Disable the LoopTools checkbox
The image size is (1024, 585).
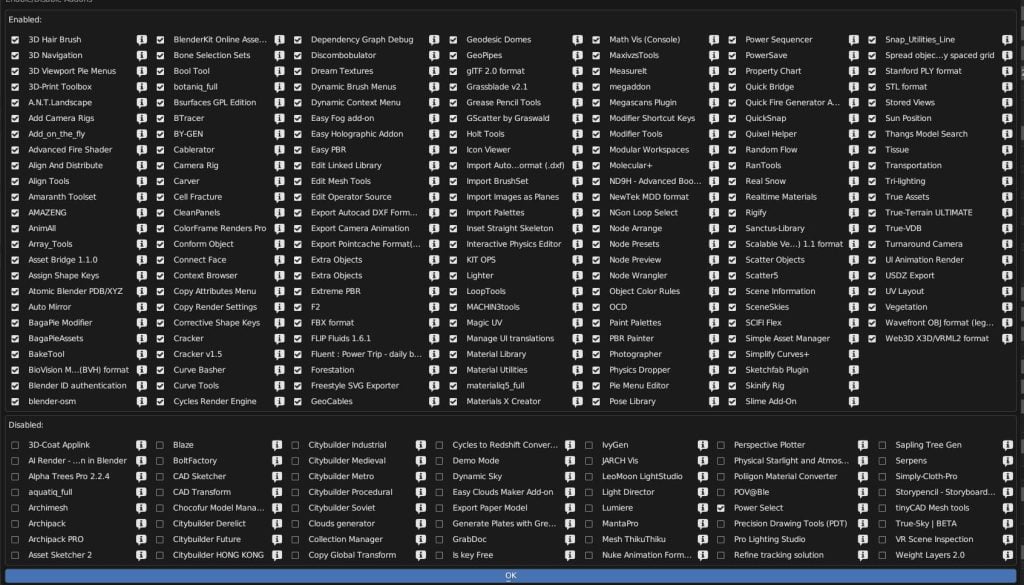(453, 291)
